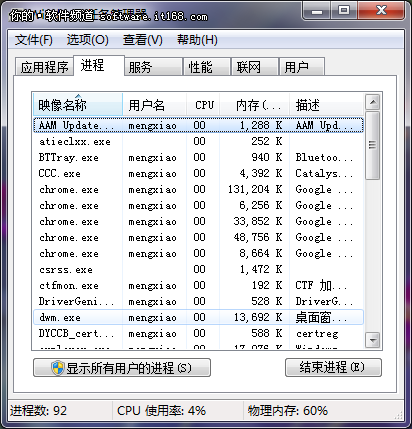Open the 选项(O) menu

tap(87, 40)
